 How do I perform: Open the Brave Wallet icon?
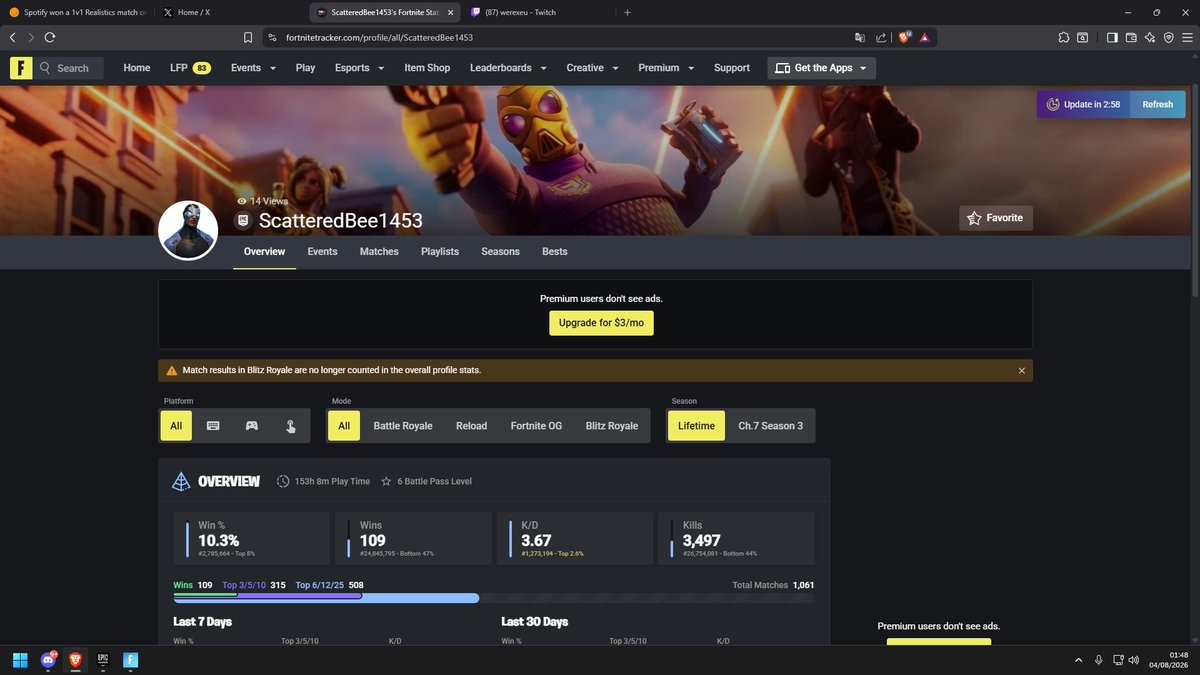[1132, 37]
